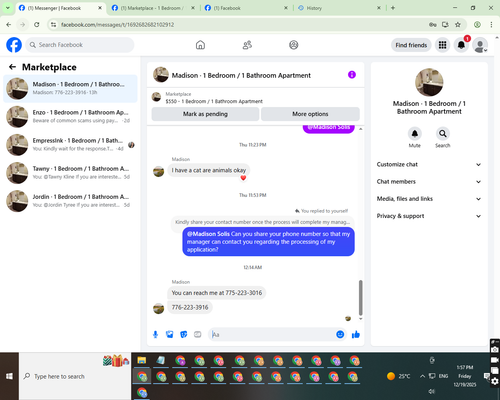Click More options button
Viewport: 500px width, 400px height.
310,114
